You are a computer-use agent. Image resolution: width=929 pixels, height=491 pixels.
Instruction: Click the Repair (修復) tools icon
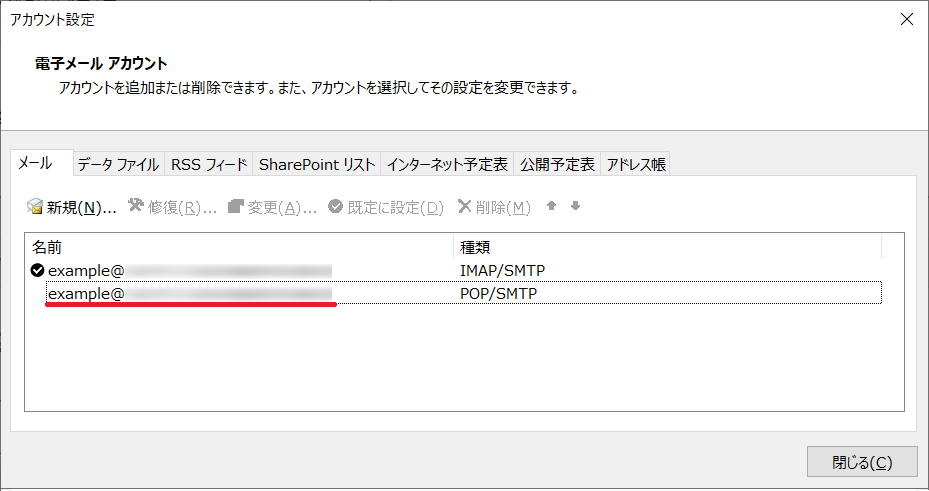click(x=136, y=207)
